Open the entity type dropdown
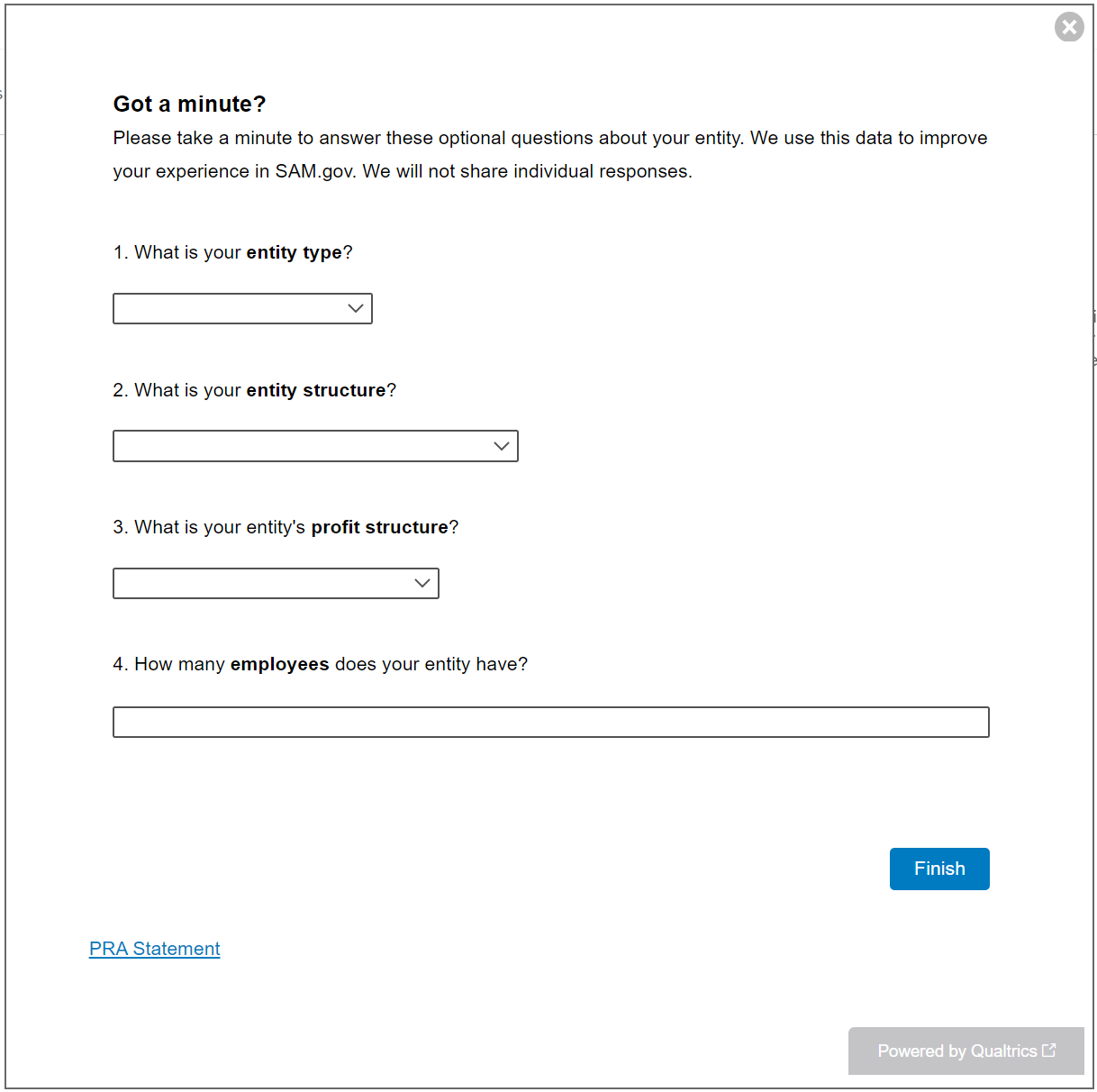Viewport: 1097px width, 1092px height. (242, 309)
